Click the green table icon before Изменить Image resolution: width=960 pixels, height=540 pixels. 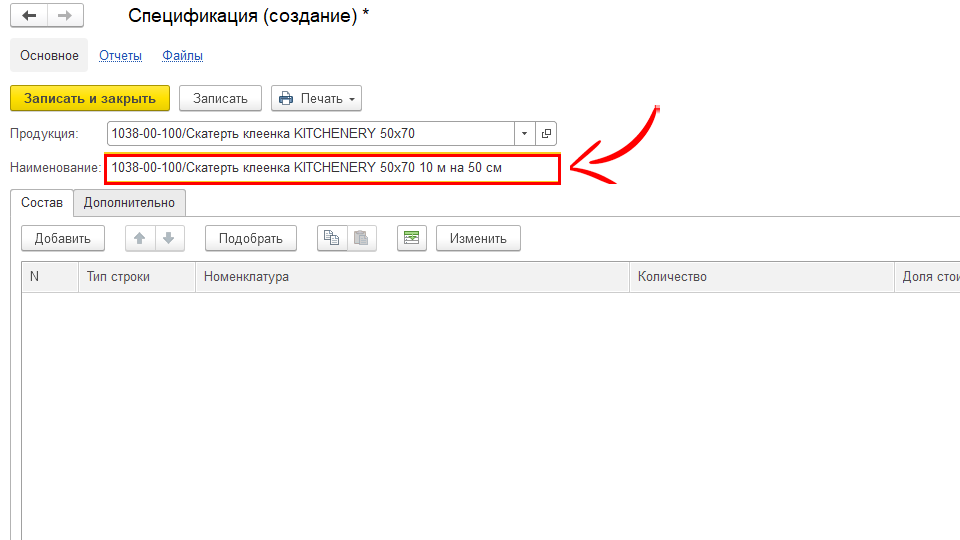(412, 238)
